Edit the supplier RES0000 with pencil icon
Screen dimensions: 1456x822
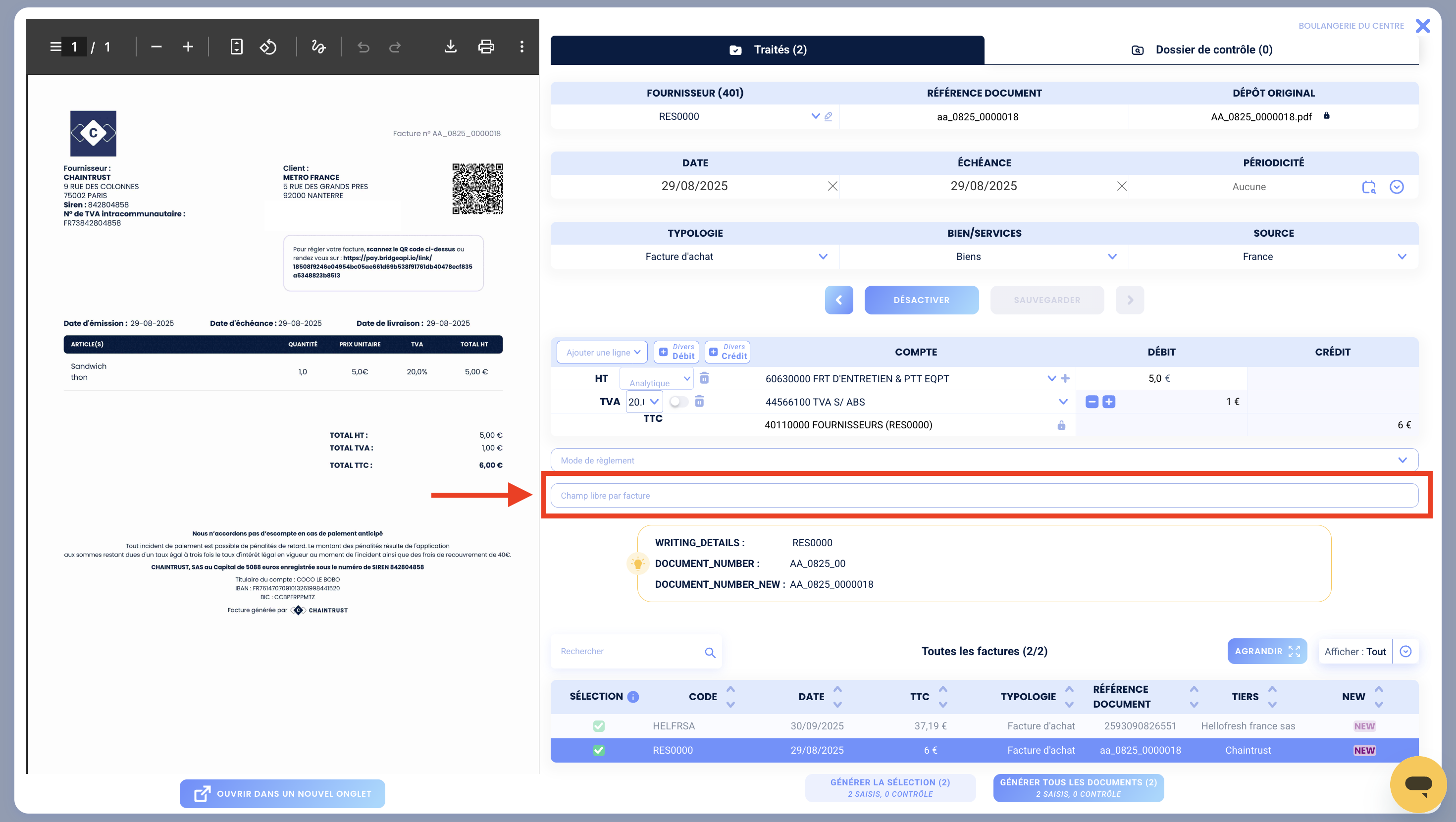(828, 116)
